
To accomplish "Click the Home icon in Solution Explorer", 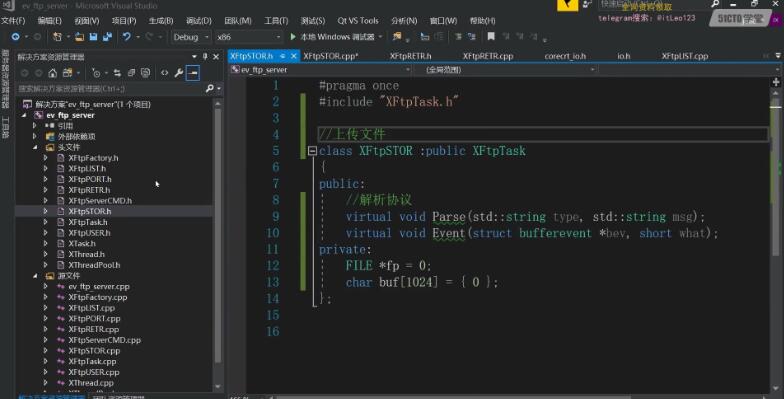I will coord(52,73).
